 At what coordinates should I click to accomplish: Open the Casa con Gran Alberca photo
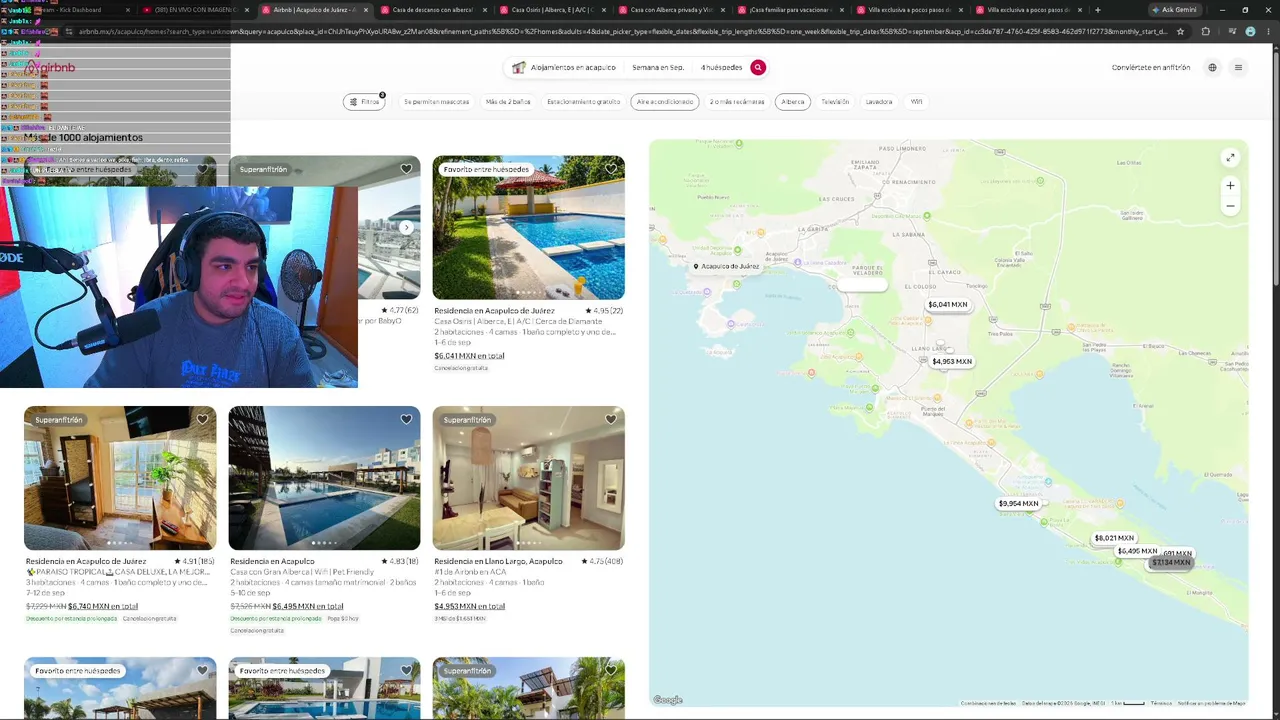(324, 478)
